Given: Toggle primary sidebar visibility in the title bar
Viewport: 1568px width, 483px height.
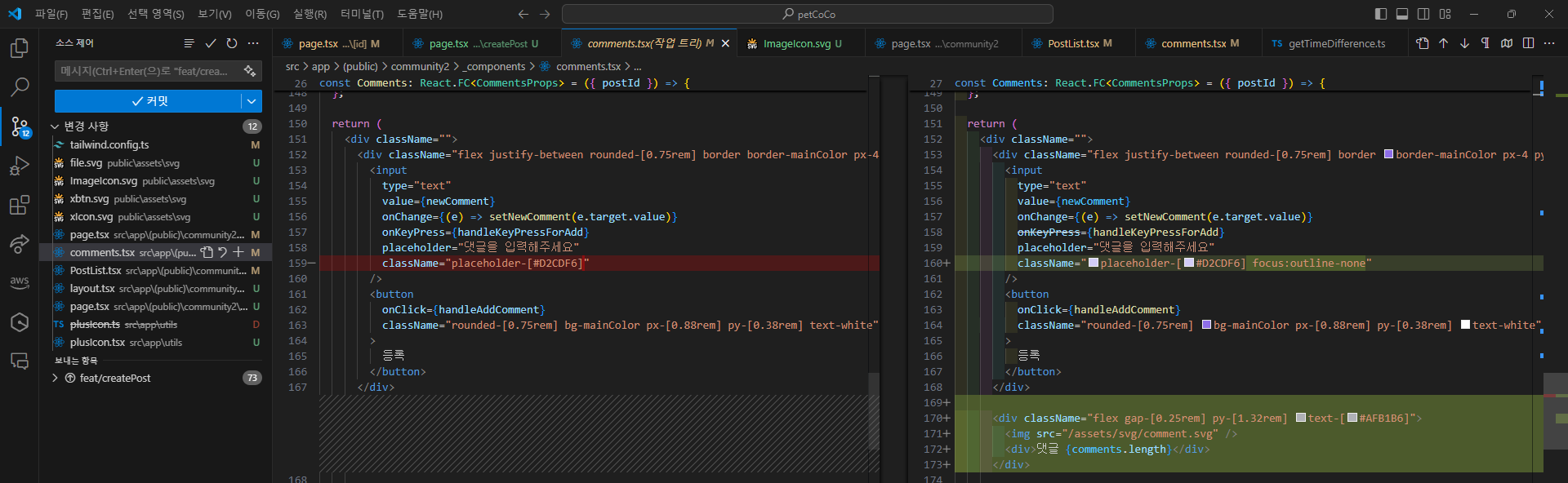Looking at the screenshot, I should [1381, 14].
